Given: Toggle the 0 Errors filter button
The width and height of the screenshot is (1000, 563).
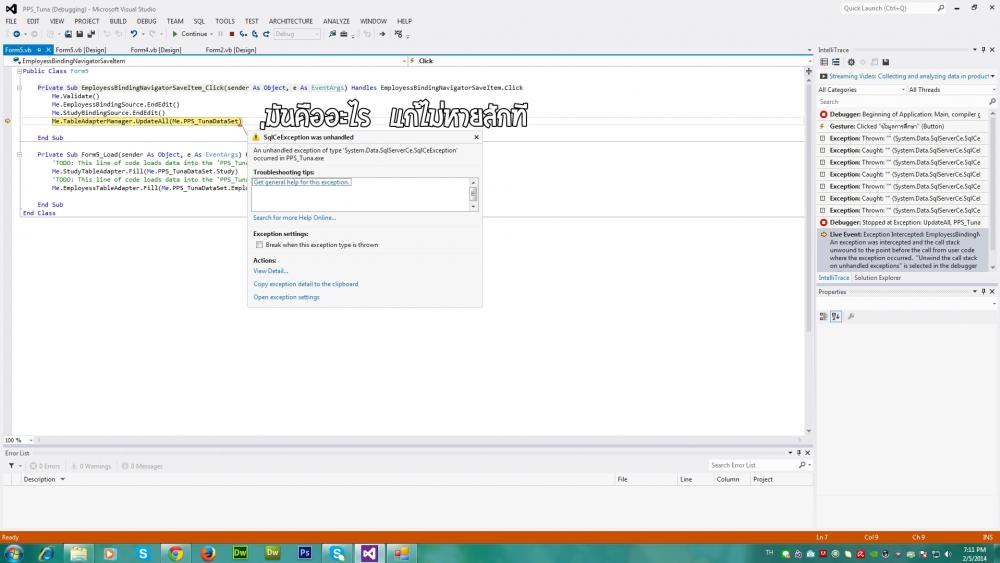Looking at the screenshot, I should [x=47, y=466].
